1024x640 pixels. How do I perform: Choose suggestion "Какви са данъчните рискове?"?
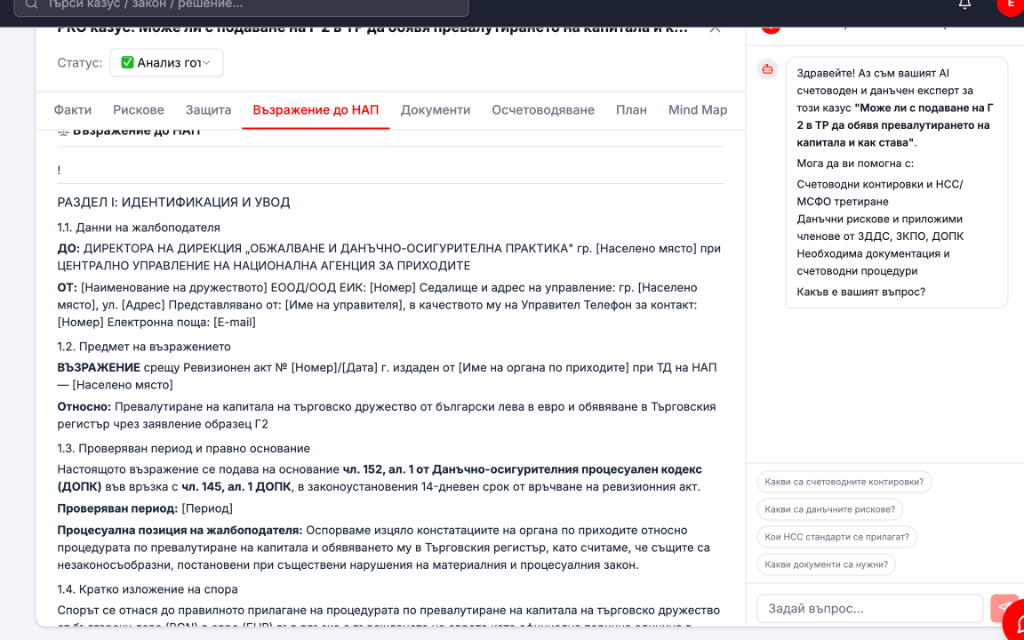829,509
